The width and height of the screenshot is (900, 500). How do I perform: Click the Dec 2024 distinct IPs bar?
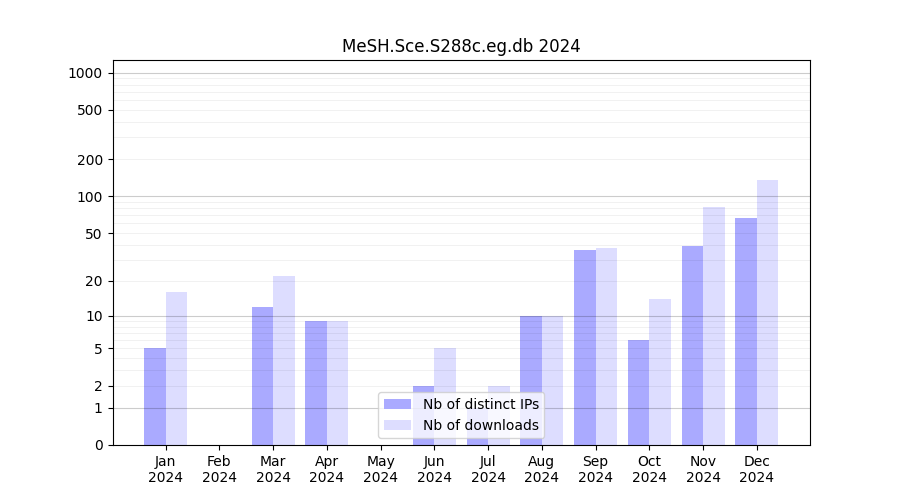(x=746, y=331)
